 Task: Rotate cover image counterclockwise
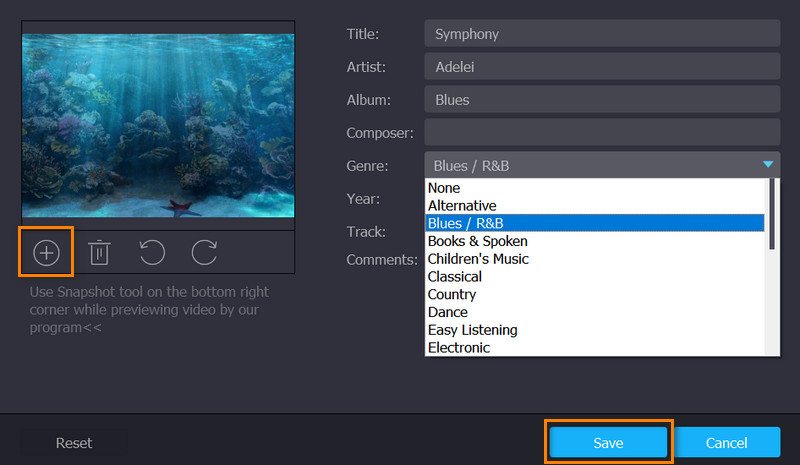pyautogui.click(x=152, y=253)
